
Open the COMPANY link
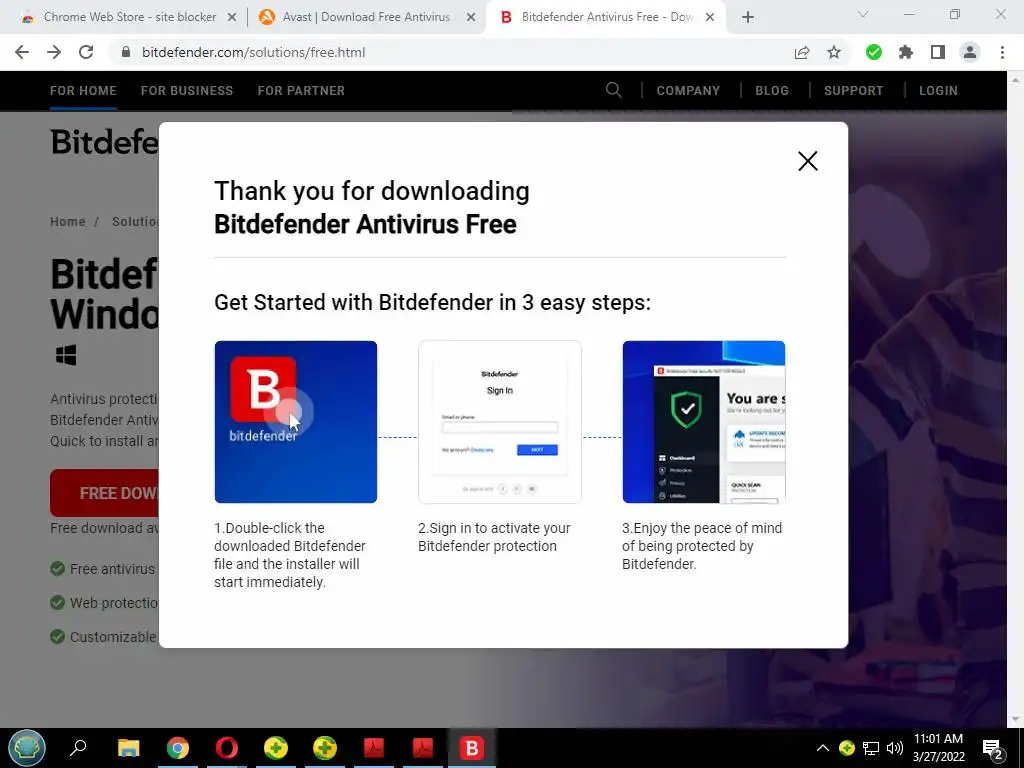(688, 91)
